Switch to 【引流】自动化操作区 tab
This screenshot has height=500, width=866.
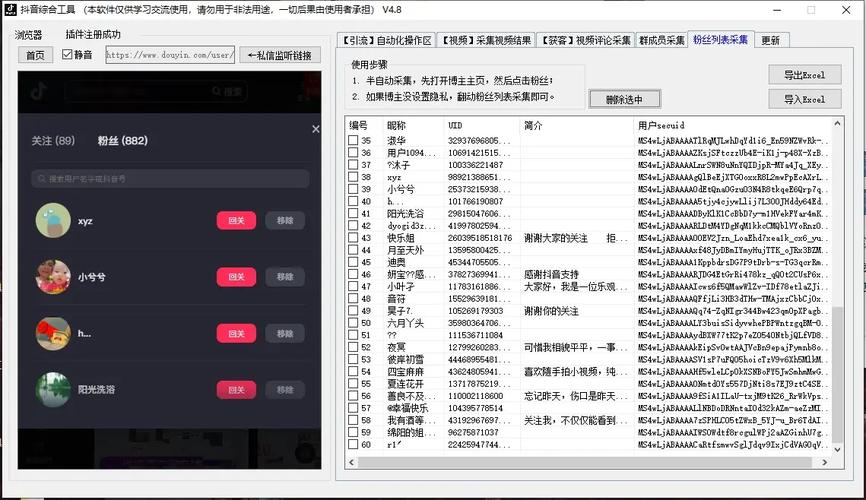386,41
